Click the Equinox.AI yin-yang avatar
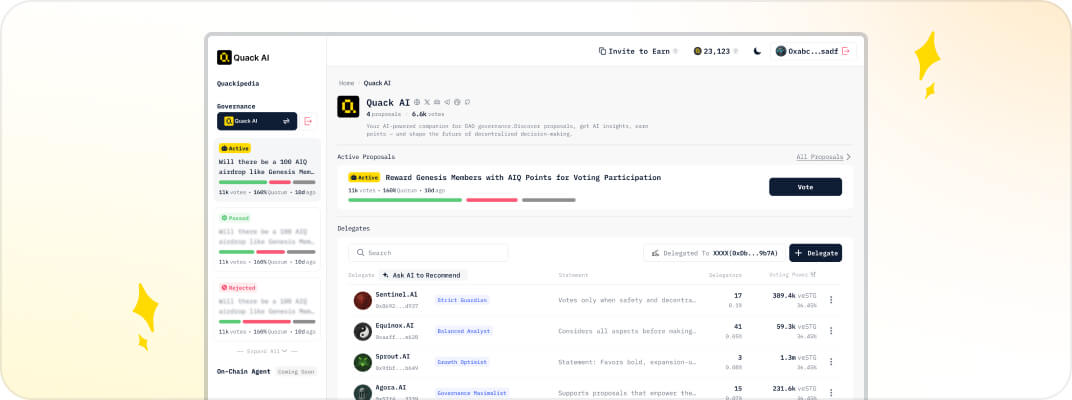The width and height of the screenshot is (1072, 400). tap(362, 331)
